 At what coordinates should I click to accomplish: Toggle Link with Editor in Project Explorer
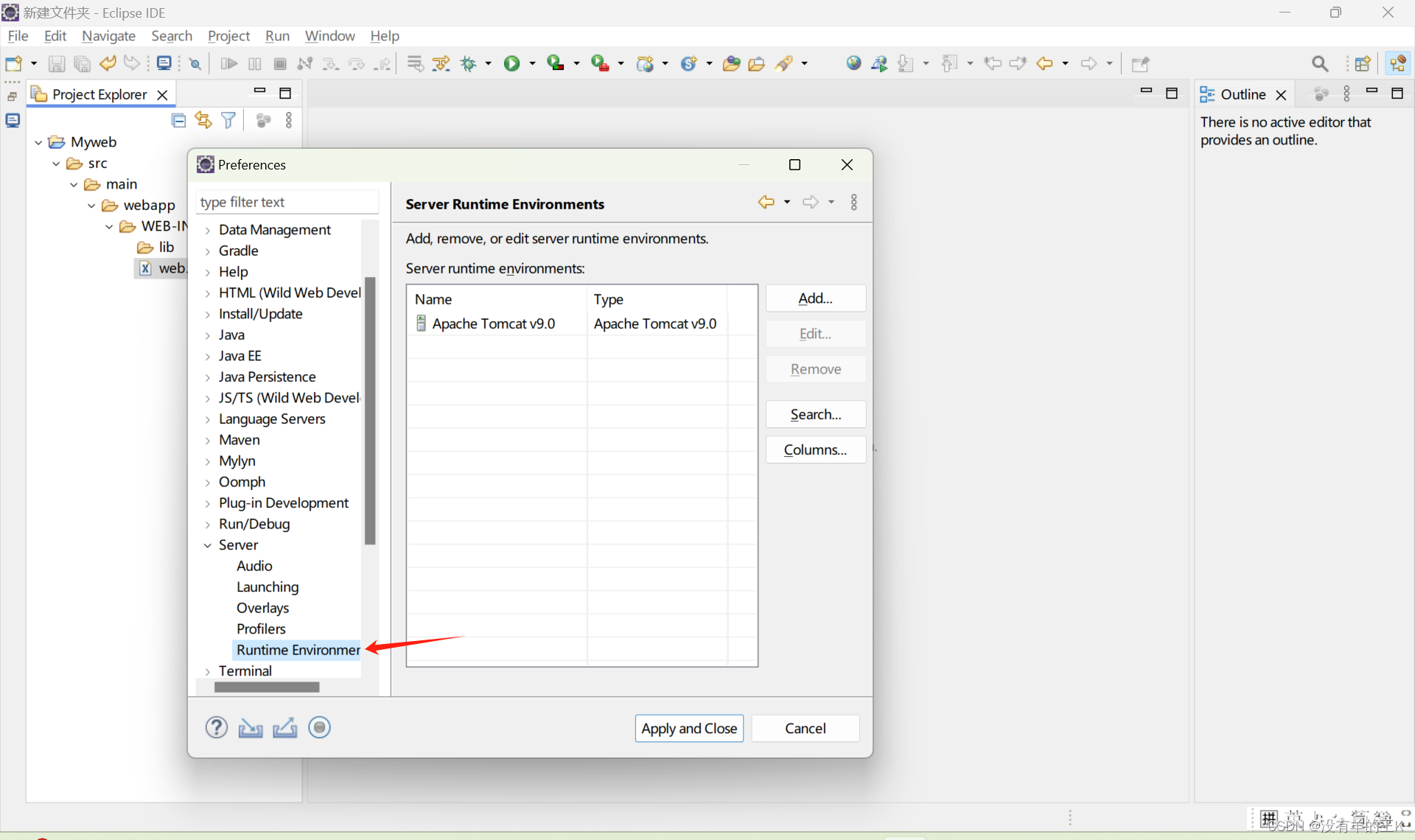tap(203, 120)
